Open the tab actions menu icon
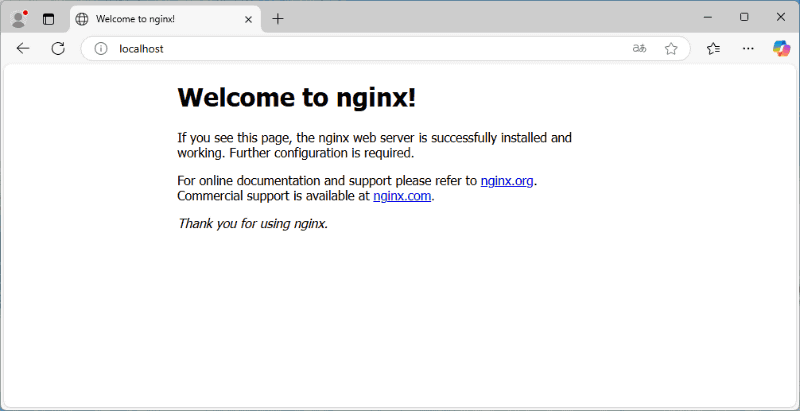The width and height of the screenshot is (800, 411). (48, 19)
